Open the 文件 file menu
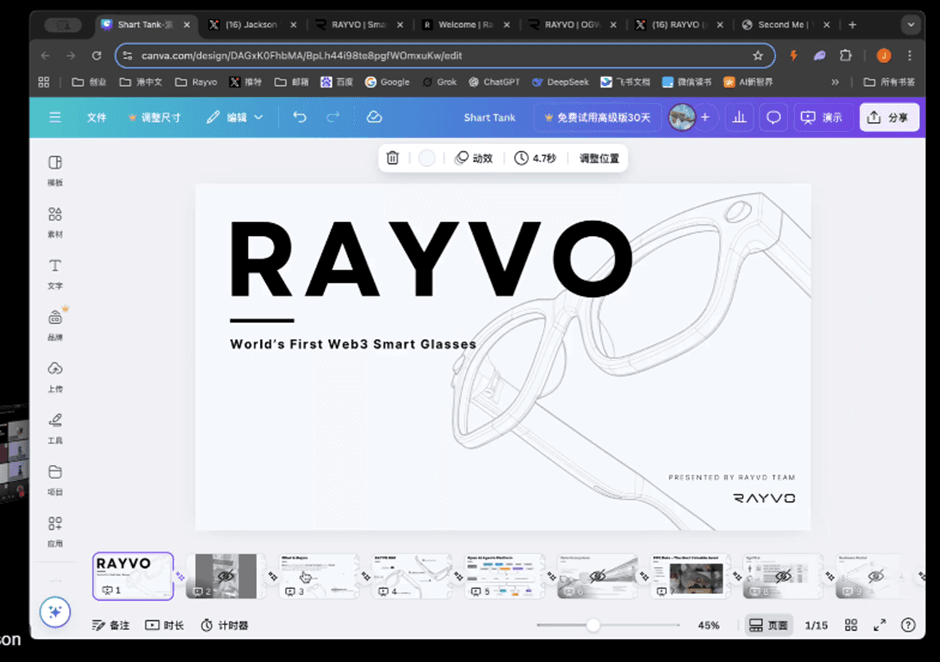Viewport: 940px width, 662px height. [96, 118]
